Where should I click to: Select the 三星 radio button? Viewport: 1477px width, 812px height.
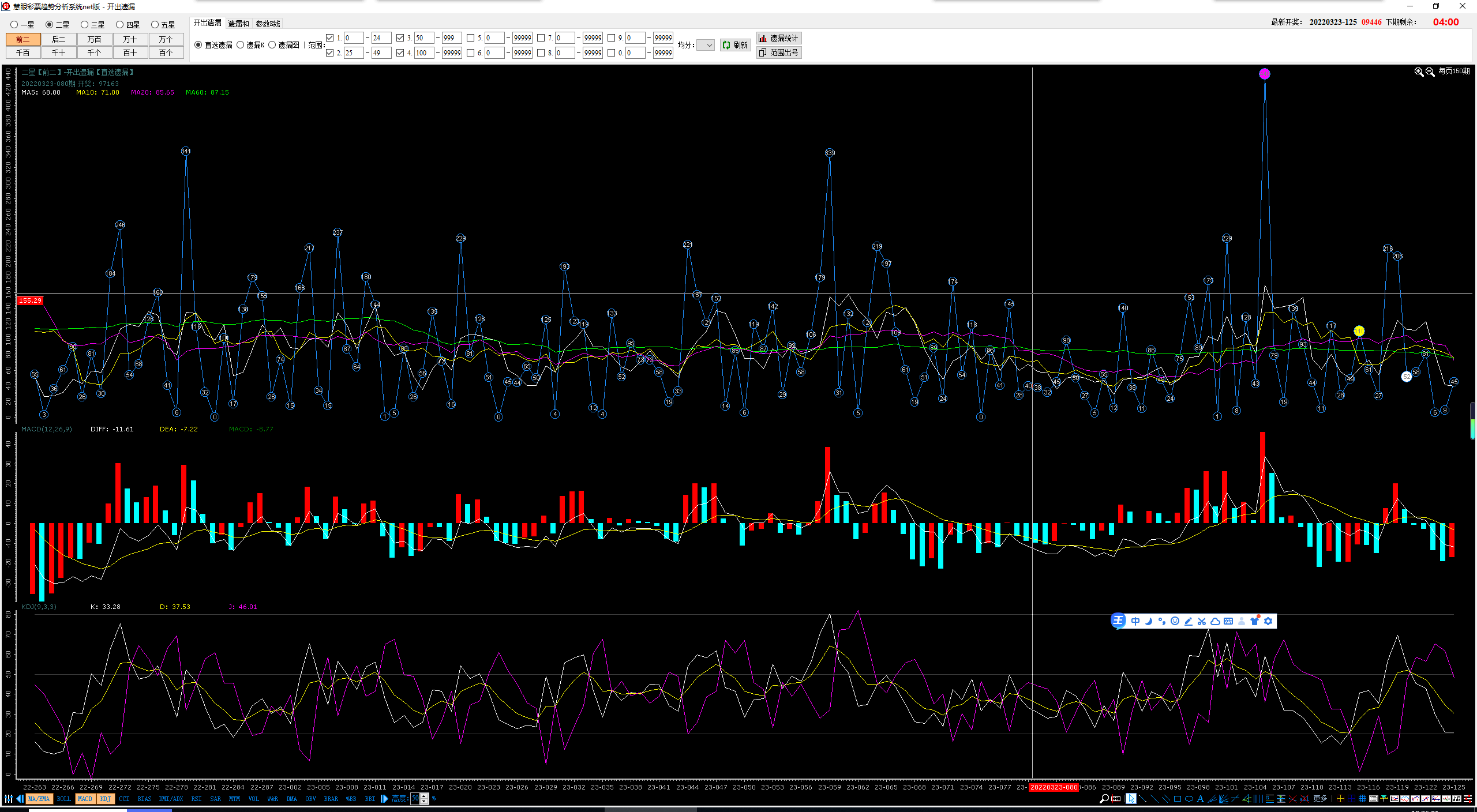coord(84,25)
